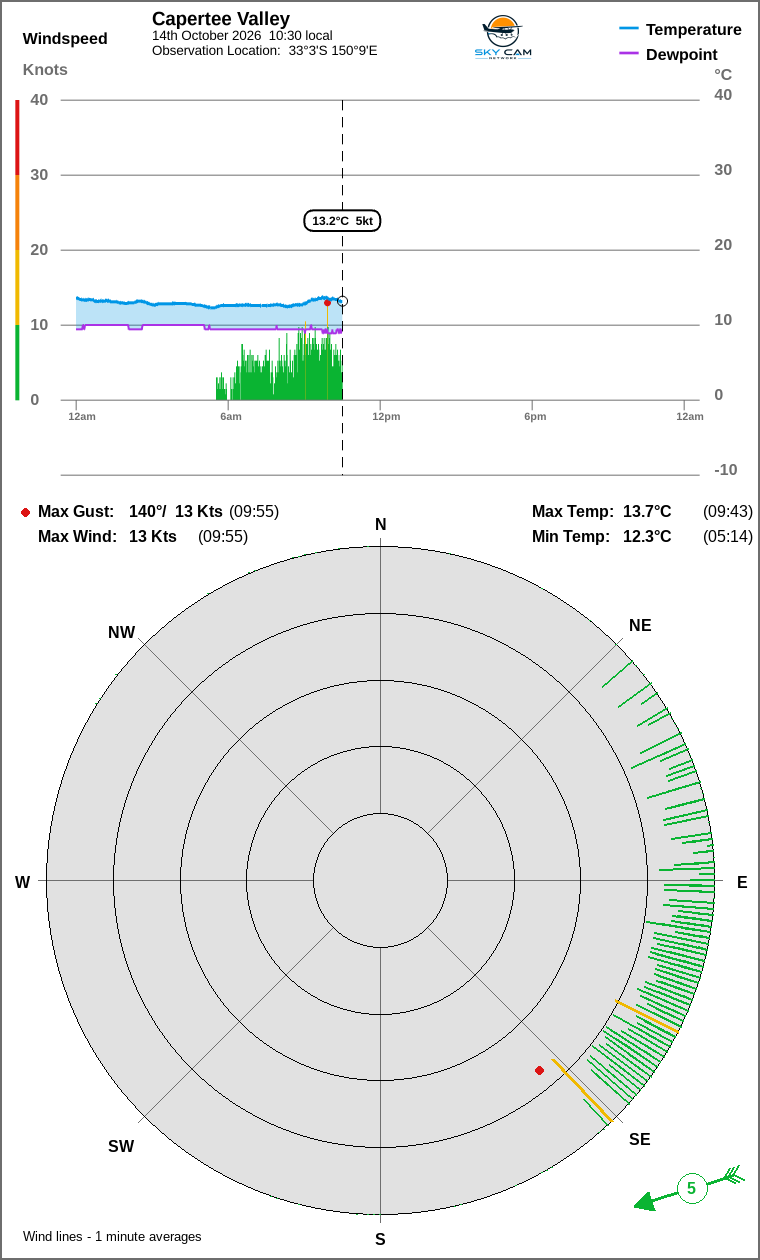Click the °C unit label
Screen dimensions: 760x1260
tap(723, 74)
